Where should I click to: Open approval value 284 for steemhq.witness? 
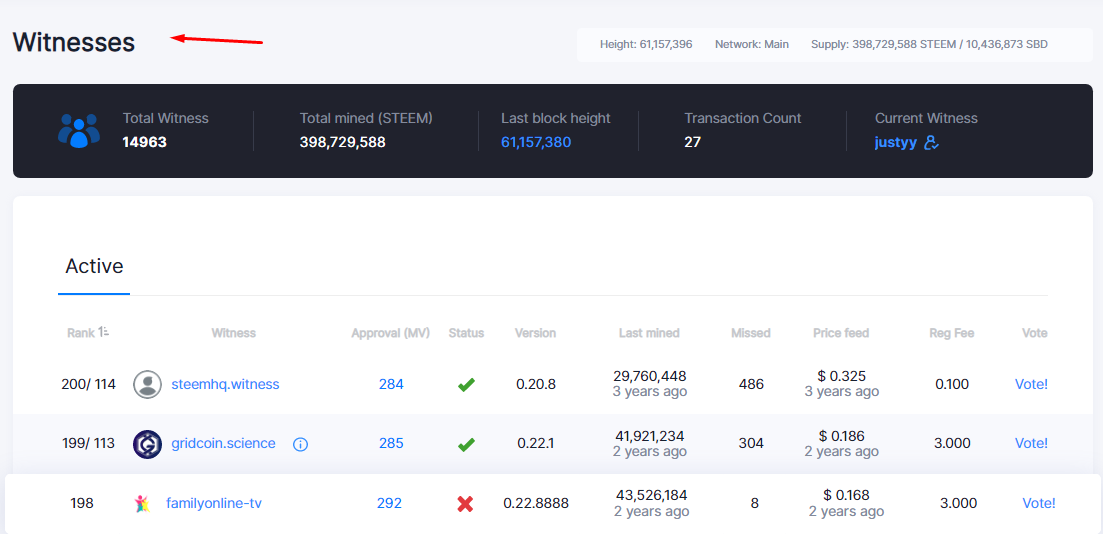(x=391, y=384)
